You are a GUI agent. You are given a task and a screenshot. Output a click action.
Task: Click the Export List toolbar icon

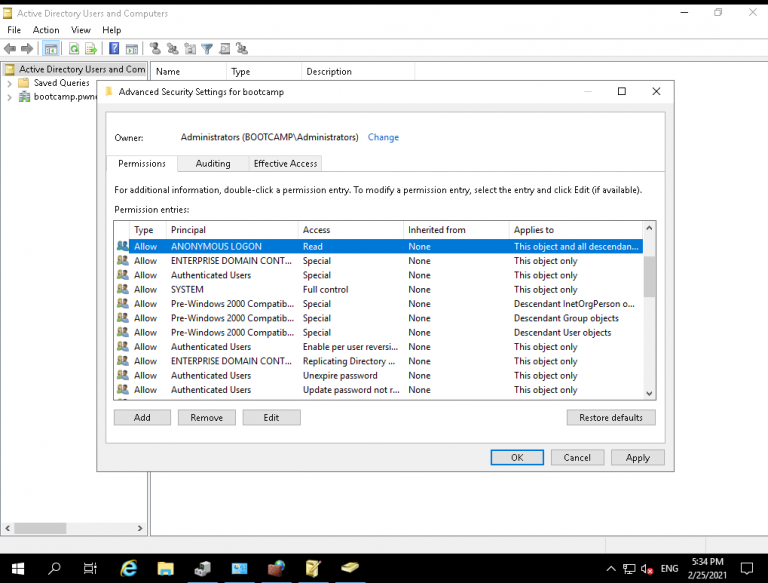click(x=91, y=48)
